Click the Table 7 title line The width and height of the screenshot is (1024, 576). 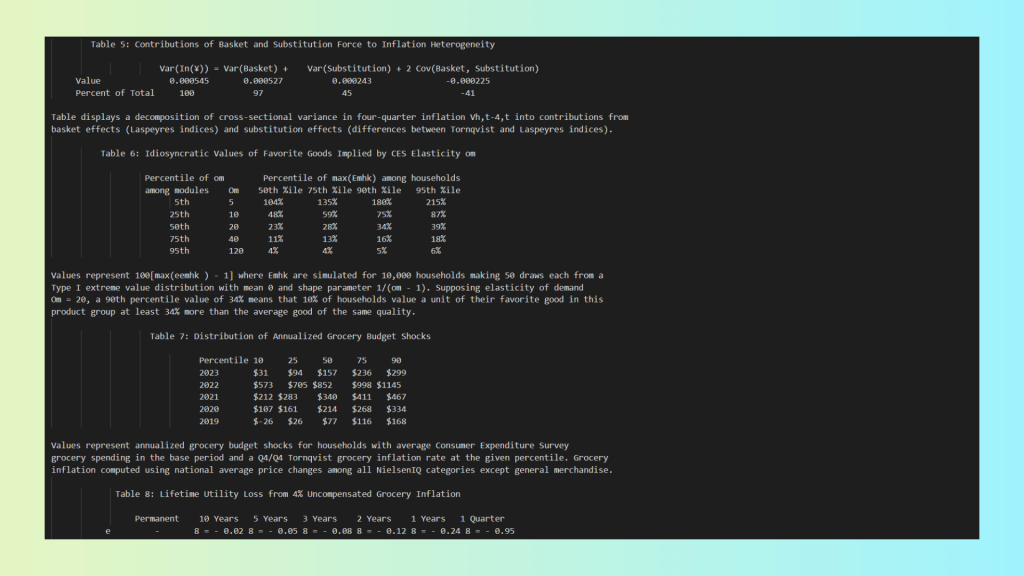290,336
